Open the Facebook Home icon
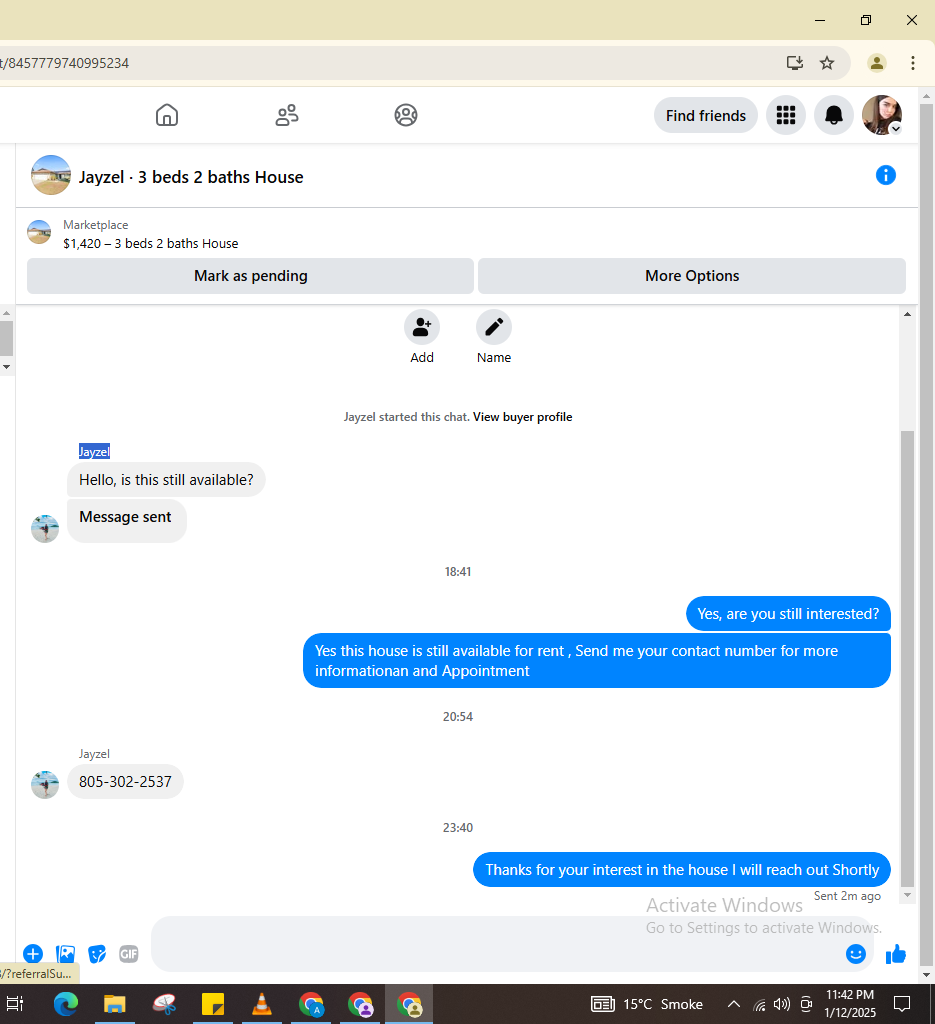935x1024 pixels. pos(167,115)
